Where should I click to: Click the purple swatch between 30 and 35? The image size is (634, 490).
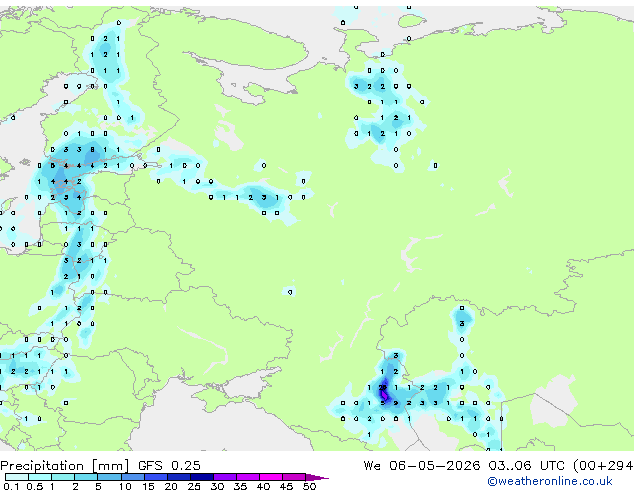225,477
